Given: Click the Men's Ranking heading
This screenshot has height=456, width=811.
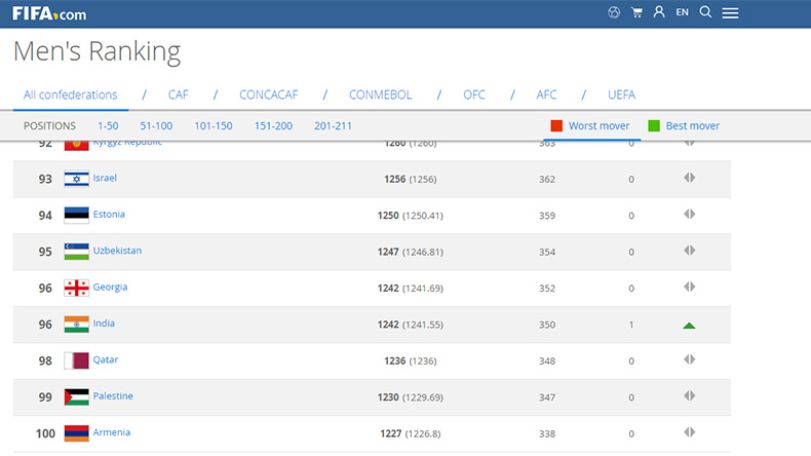Looking at the screenshot, I should [x=97, y=52].
